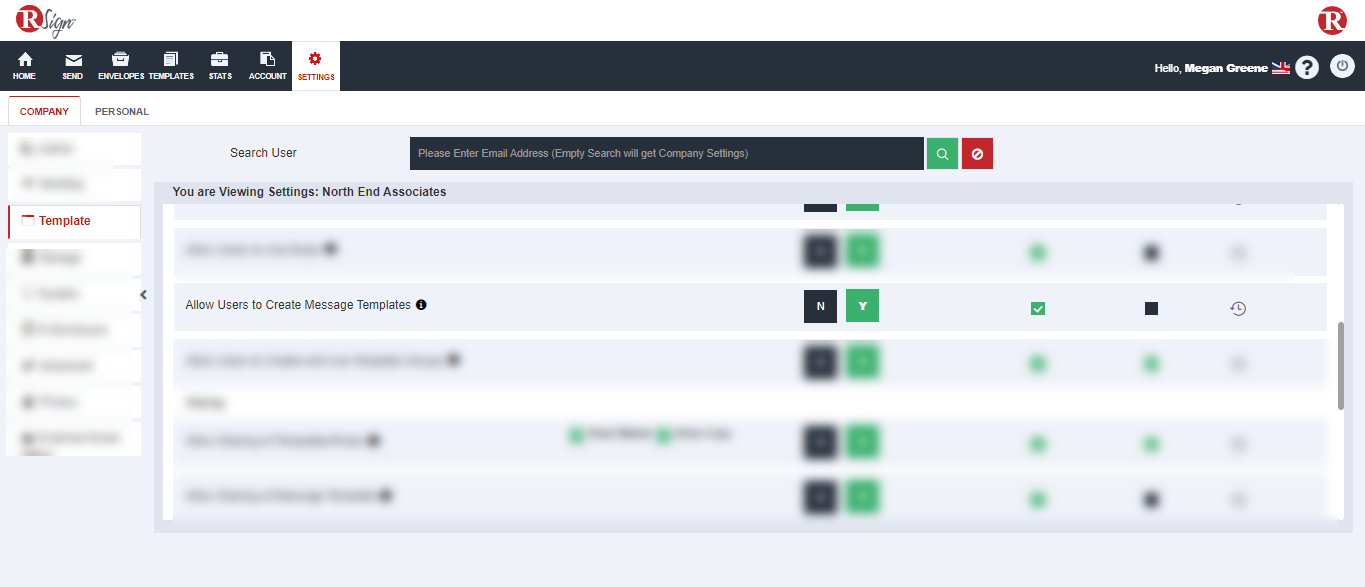Image resolution: width=1365 pixels, height=587 pixels.
Task: Click 'You are Viewing Settings: North End Associates'
Action: point(309,191)
